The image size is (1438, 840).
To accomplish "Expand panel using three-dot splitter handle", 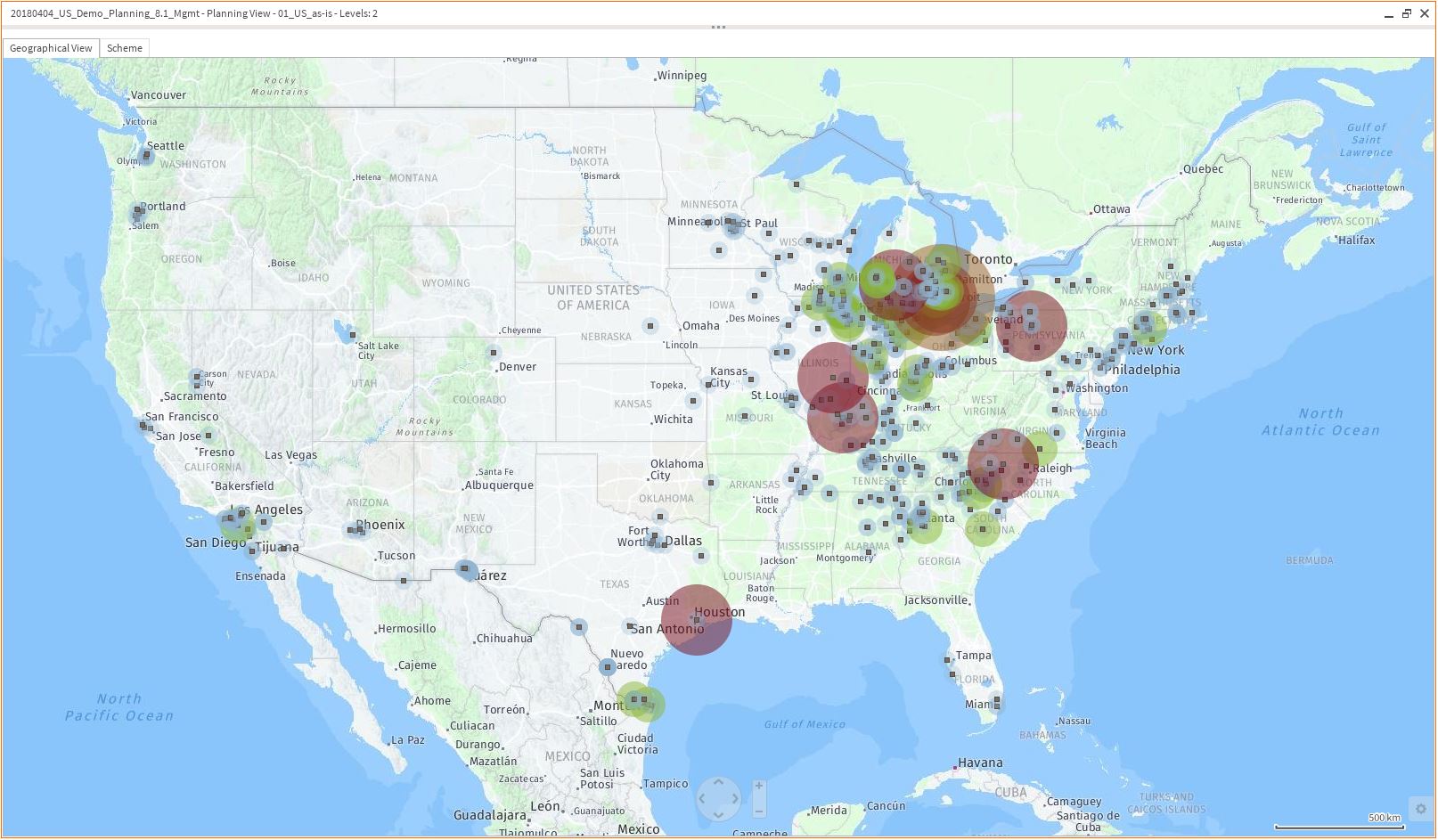I will coord(718,28).
